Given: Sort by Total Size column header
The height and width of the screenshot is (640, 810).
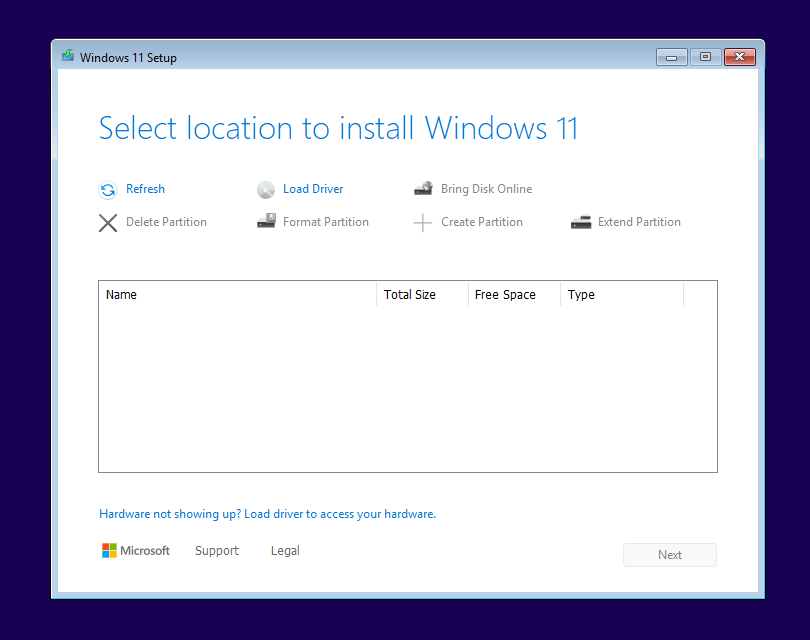Looking at the screenshot, I should pyautogui.click(x=423, y=294).
